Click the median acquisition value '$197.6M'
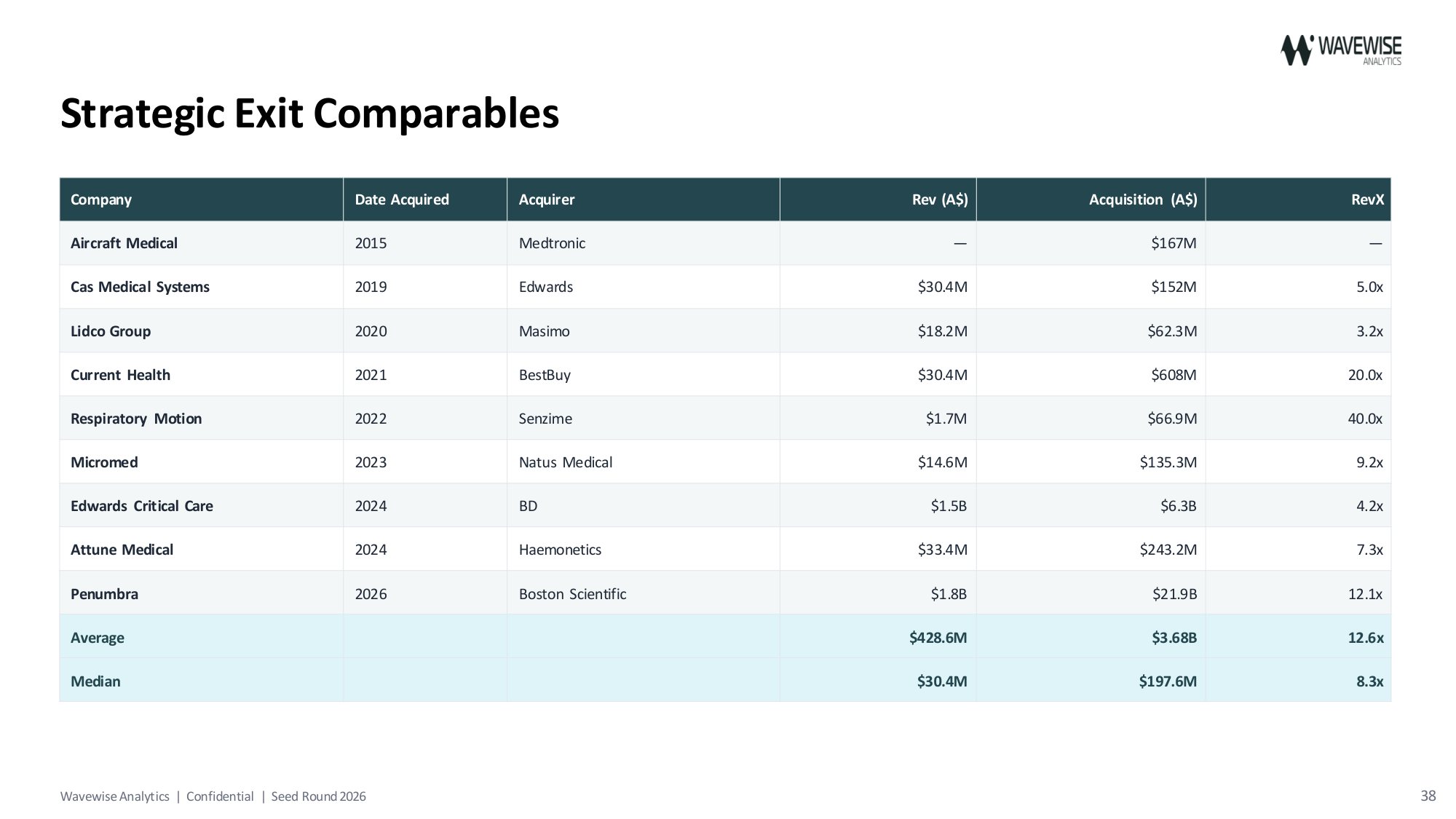Screen dimensions: 1456x819 pos(1168,681)
